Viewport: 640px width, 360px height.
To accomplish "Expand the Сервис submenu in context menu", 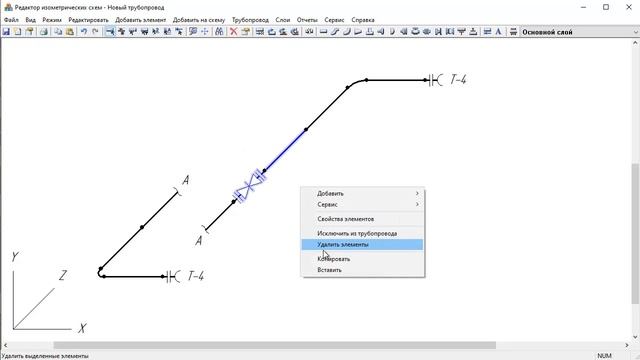I will [362, 204].
